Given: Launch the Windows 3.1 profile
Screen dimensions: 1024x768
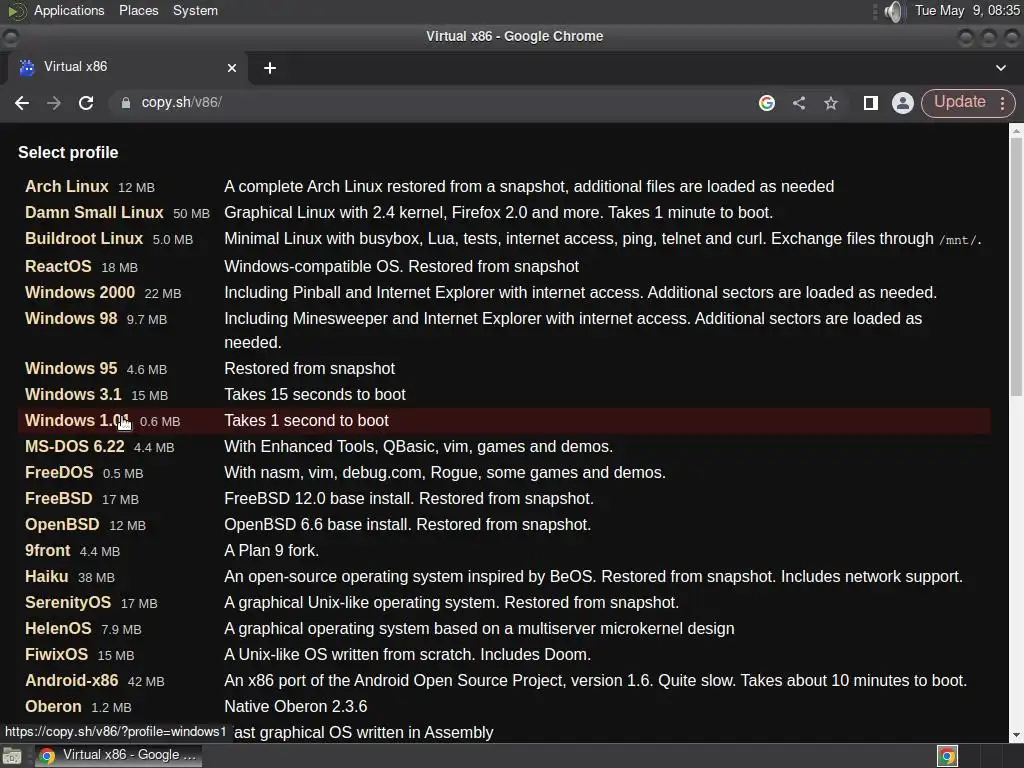Looking at the screenshot, I should 73,394.
